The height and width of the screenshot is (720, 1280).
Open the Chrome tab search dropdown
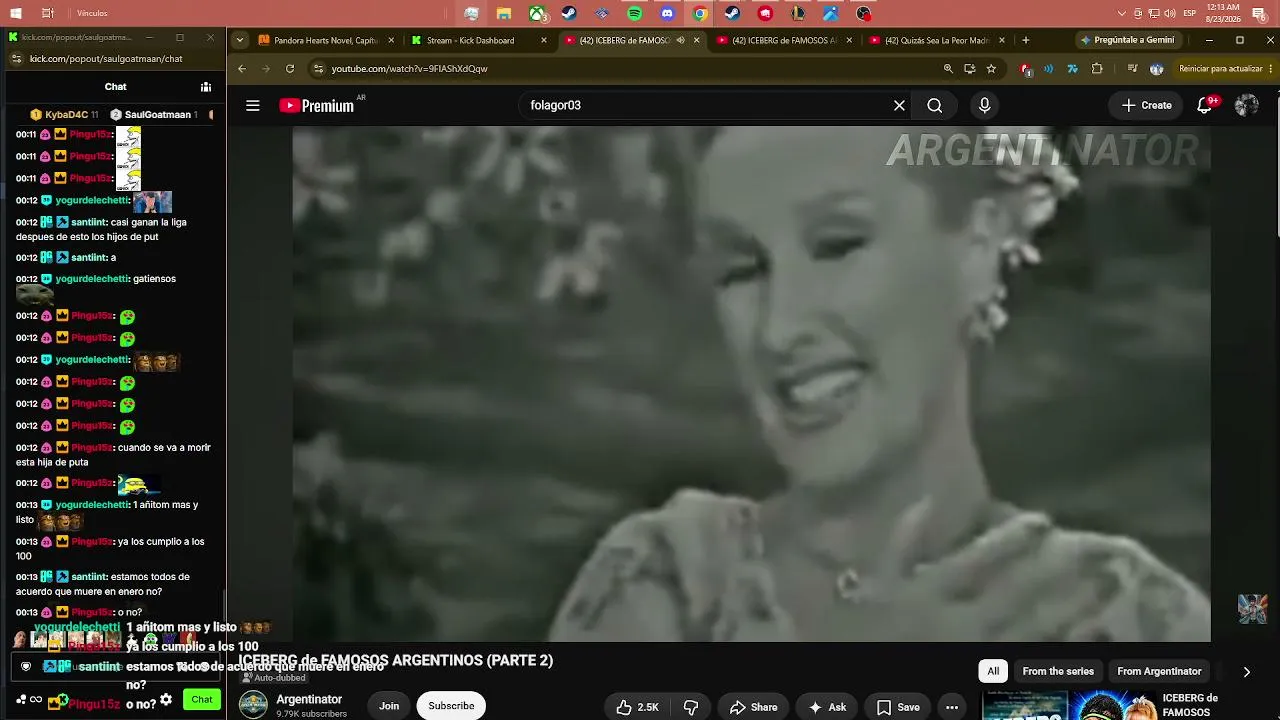pos(240,40)
